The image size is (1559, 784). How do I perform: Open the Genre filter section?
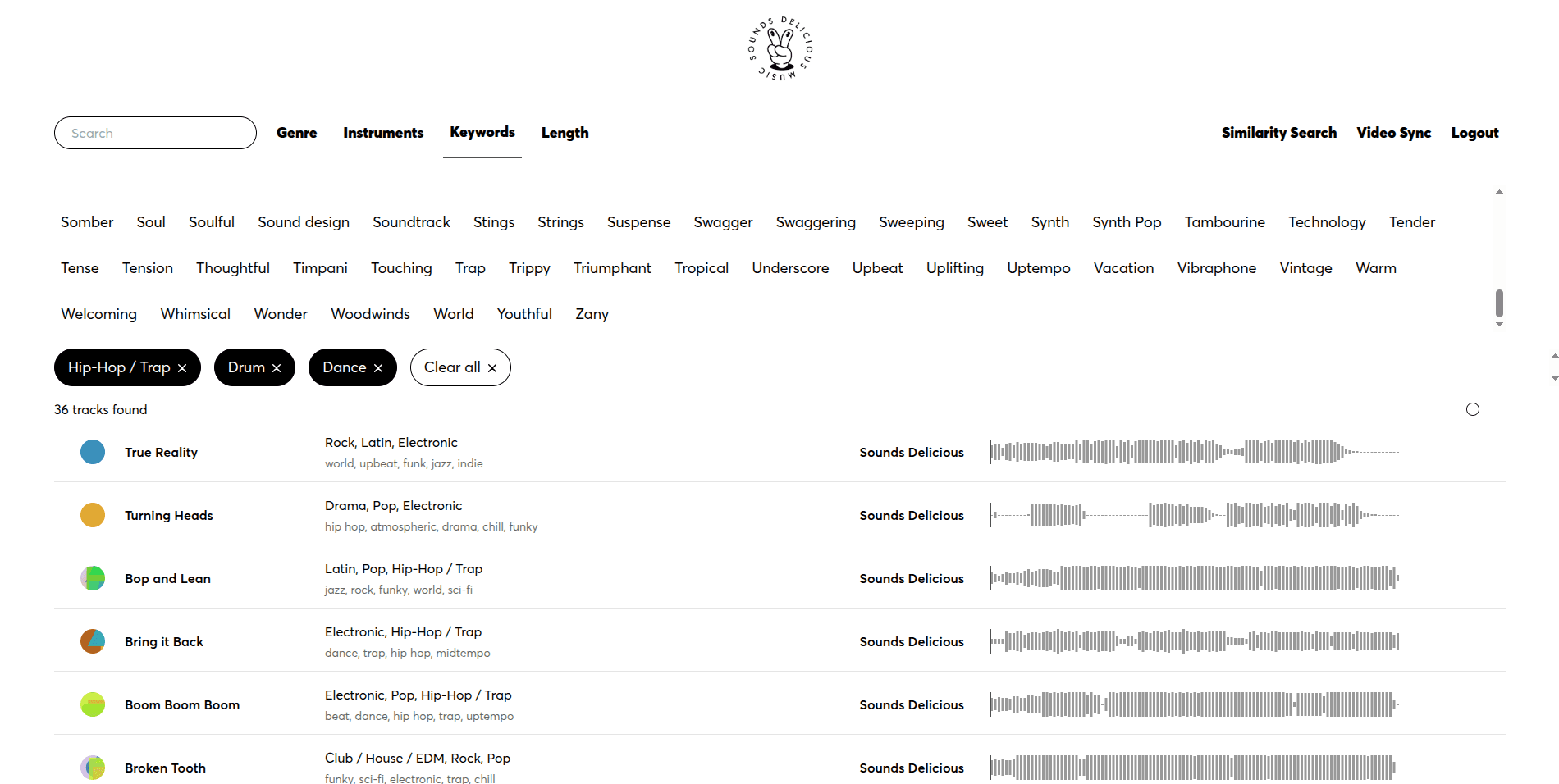point(296,132)
